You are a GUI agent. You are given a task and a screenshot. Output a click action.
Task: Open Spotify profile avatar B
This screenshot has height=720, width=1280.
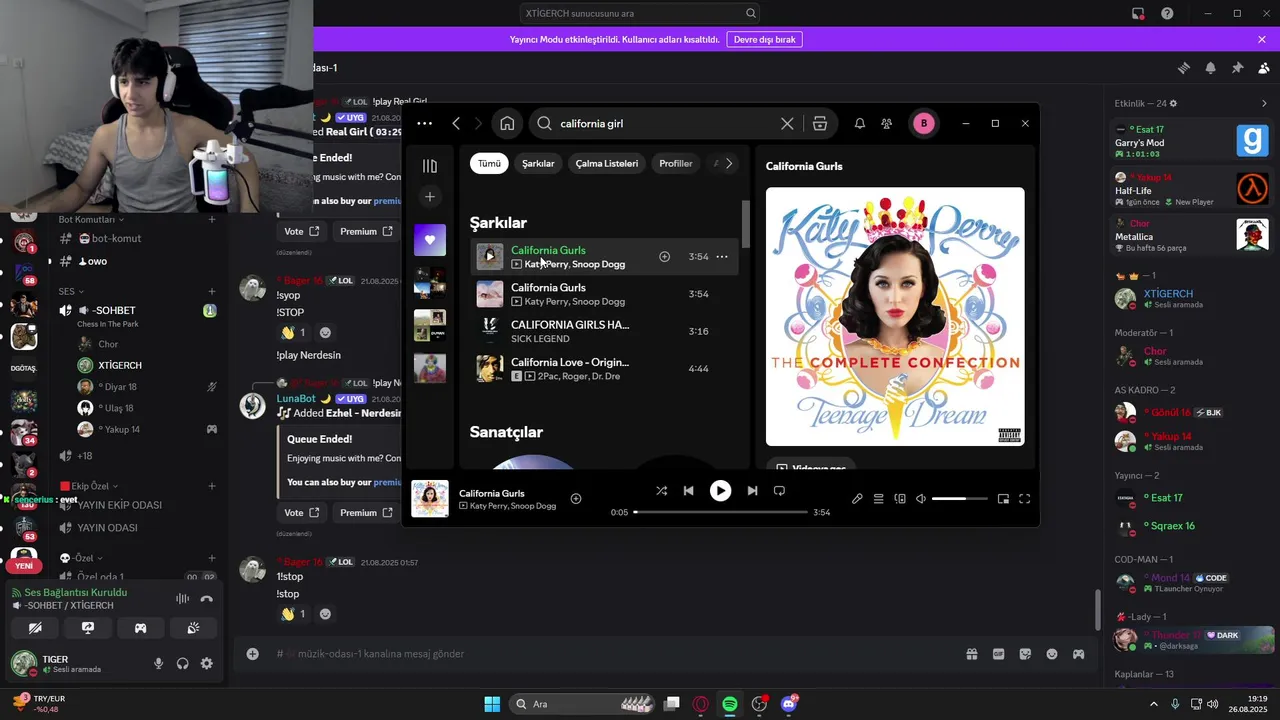923,124
